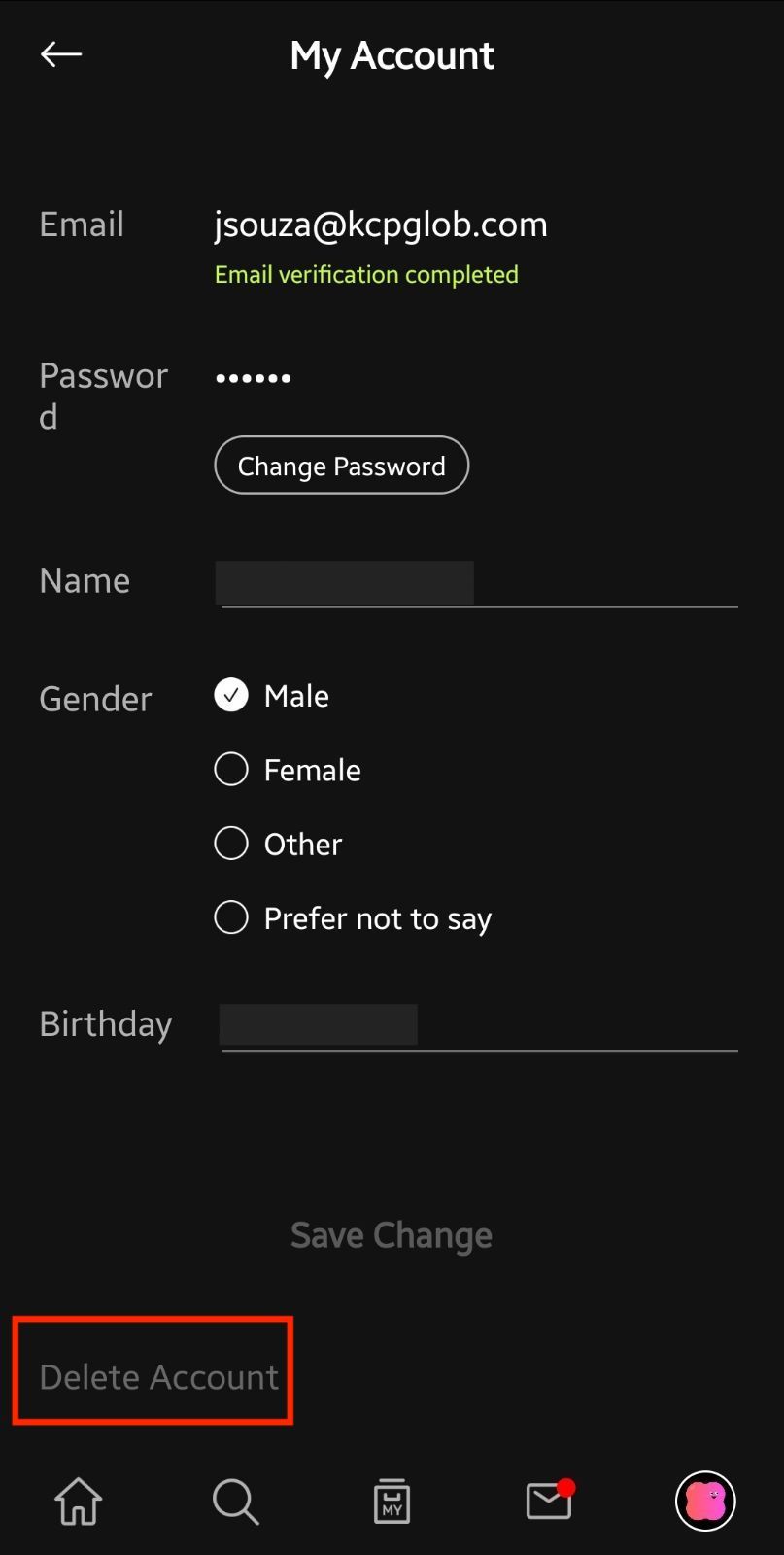
Task: Tap the email verification completed message
Action: [x=366, y=274]
